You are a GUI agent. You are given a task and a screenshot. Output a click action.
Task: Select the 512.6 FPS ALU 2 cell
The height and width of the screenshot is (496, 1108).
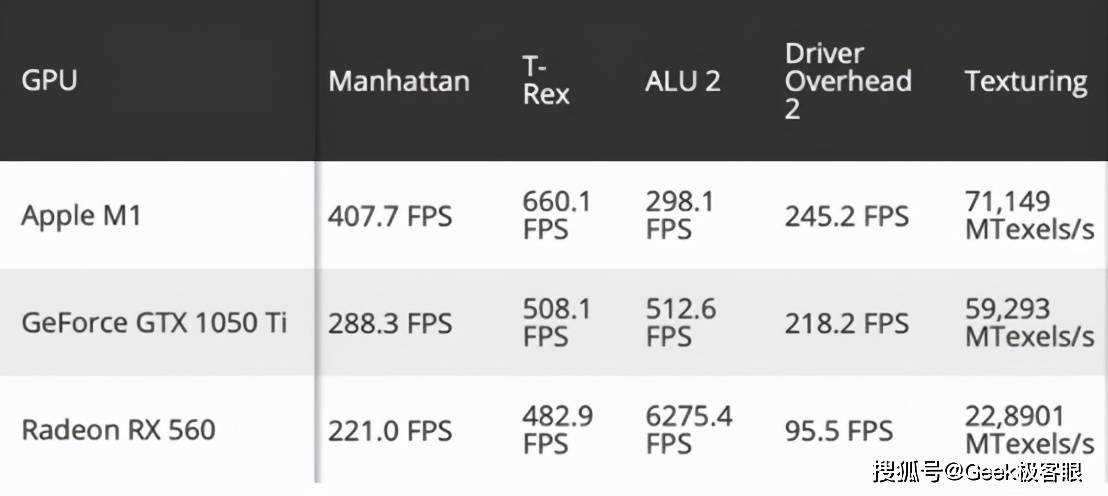pyautogui.click(x=680, y=322)
